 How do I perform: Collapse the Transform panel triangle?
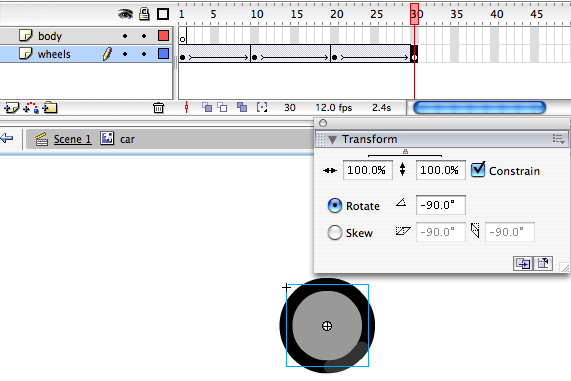click(x=332, y=140)
